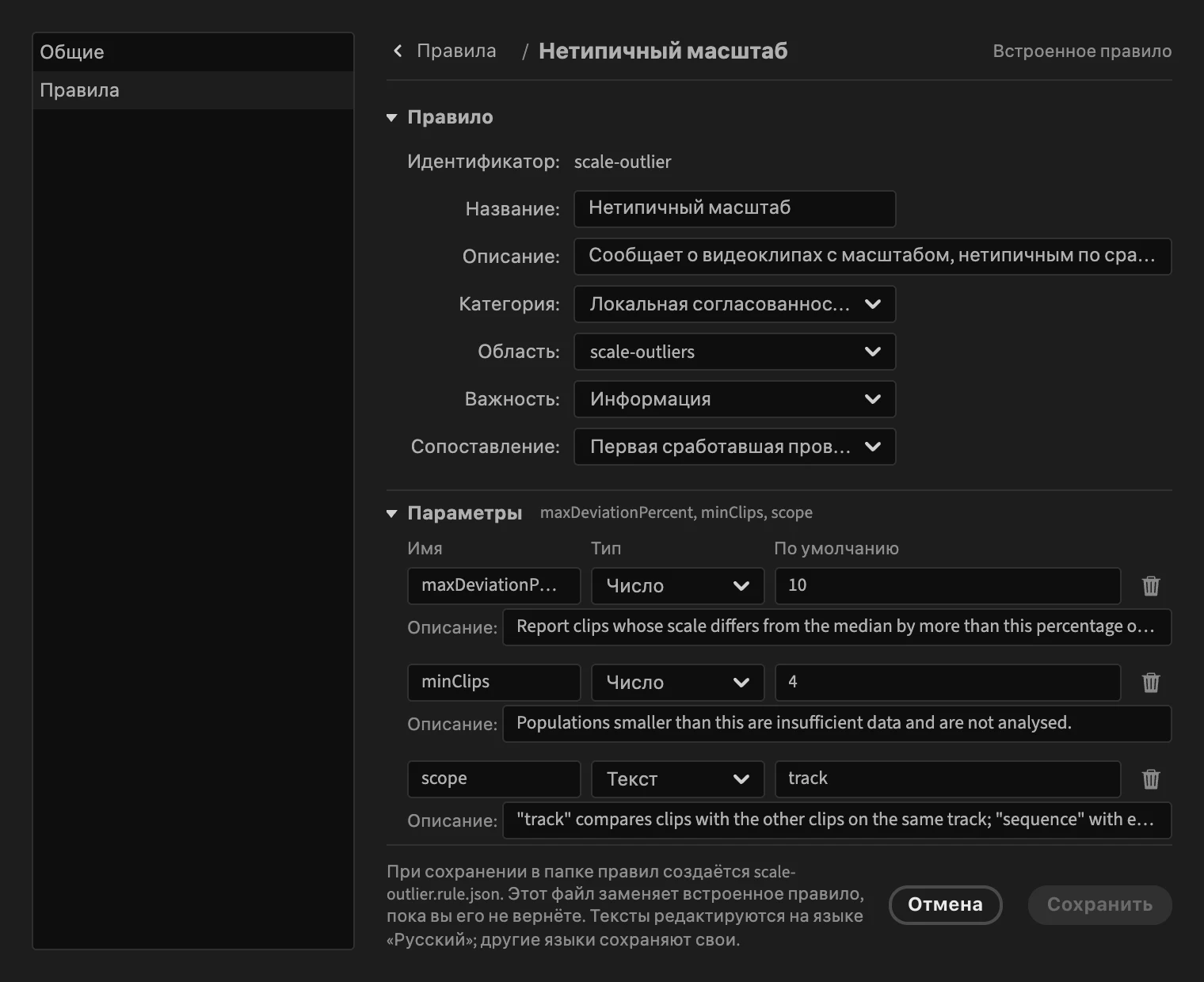Edit description starting Report clips whose scale
This screenshot has width=1204, height=982.
pos(837,627)
